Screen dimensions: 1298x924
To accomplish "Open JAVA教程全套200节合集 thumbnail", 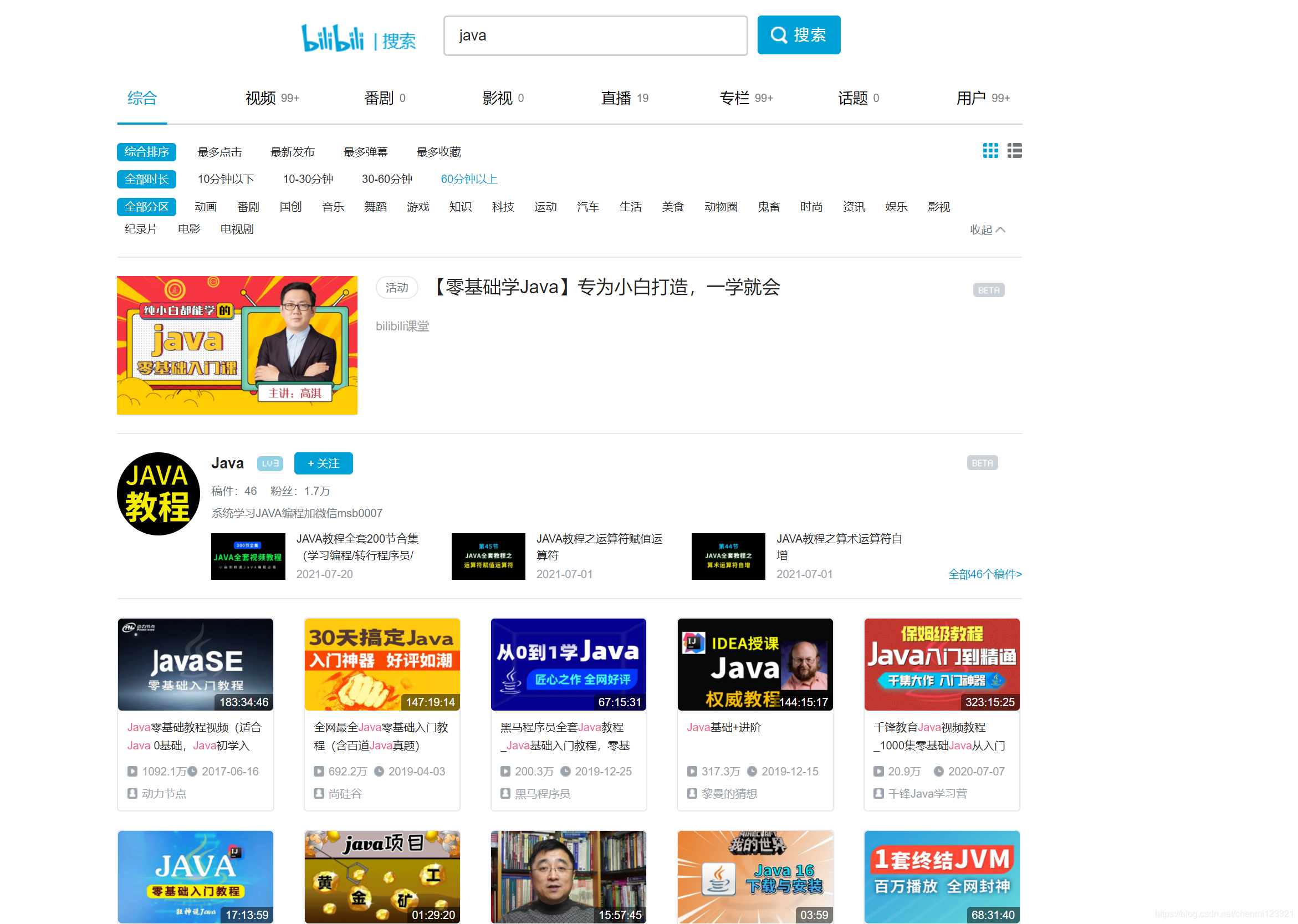I will point(248,557).
